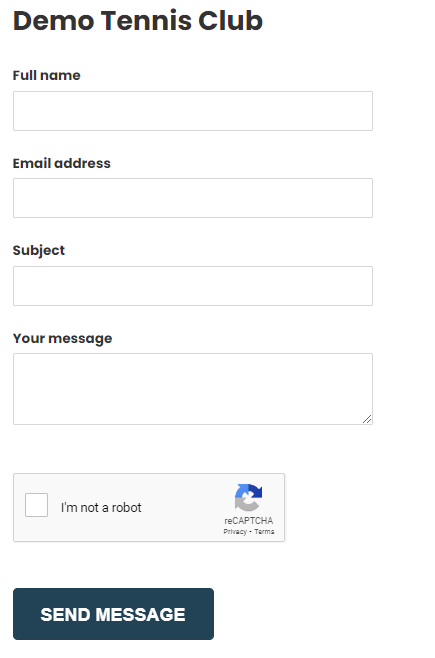Click the Your message label
Screen dimensions: 435x658
tap(63, 338)
